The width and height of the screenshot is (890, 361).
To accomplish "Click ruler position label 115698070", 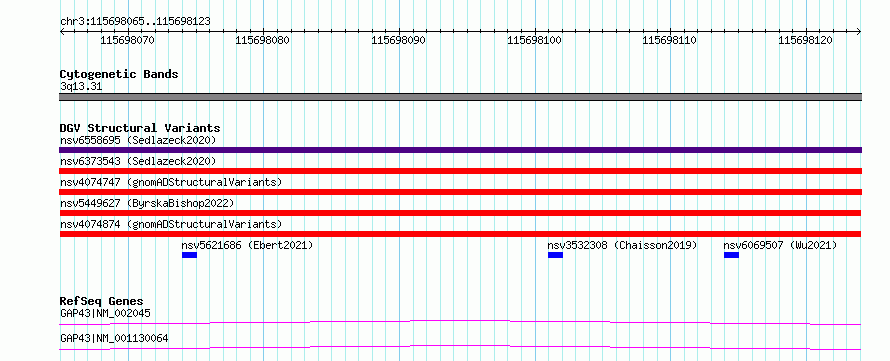I will click(127, 40).
